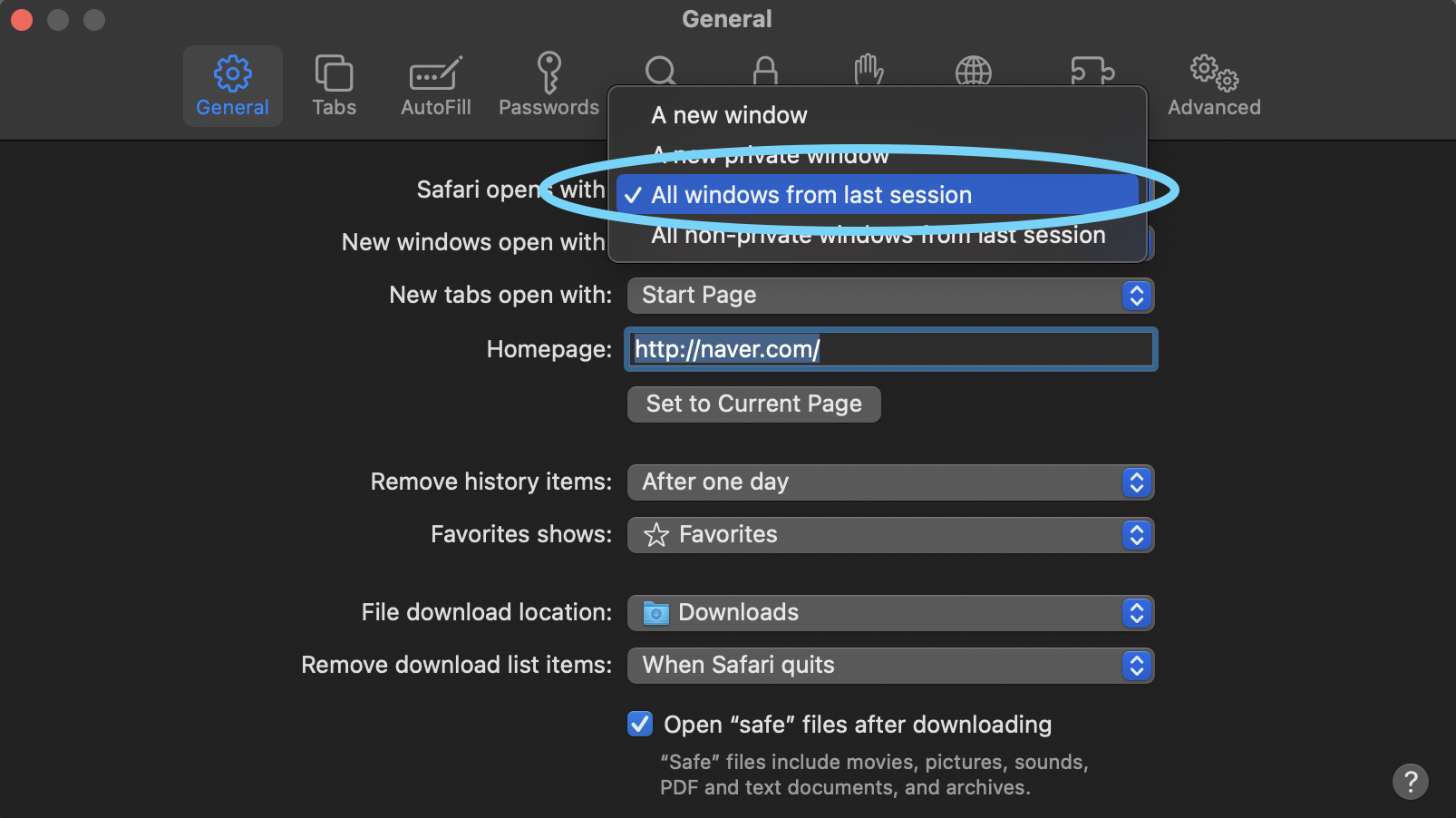The height and width of the screenshot is (818, 1456).
Task: Expand the New tabs open with dropdown
Action: click(889, 296)
